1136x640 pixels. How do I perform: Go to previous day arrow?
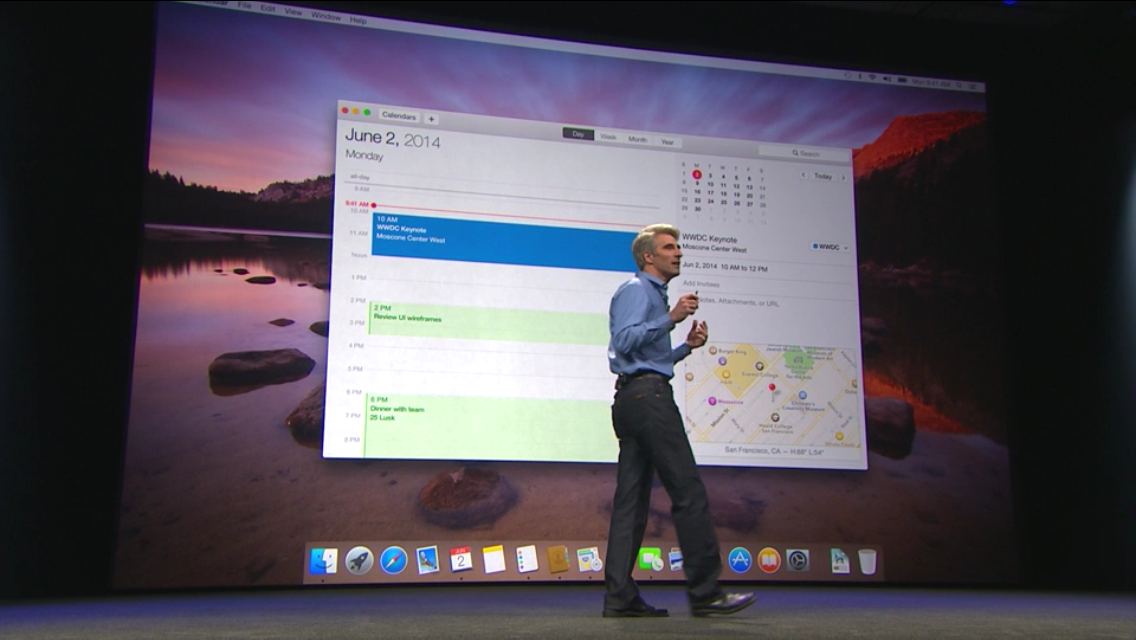[x=803, y=175]
